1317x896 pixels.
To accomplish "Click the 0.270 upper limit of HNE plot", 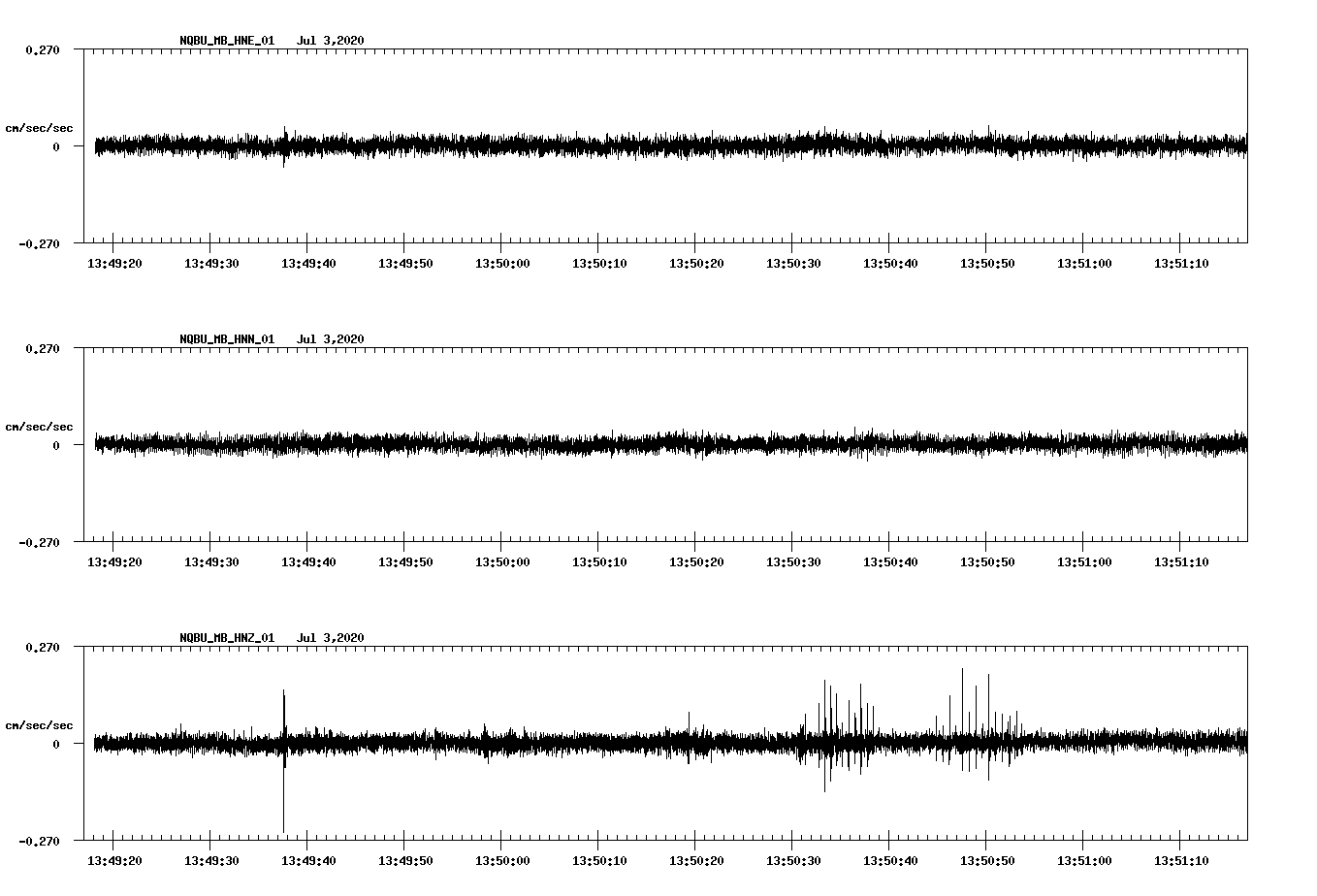I will [43, 49].
